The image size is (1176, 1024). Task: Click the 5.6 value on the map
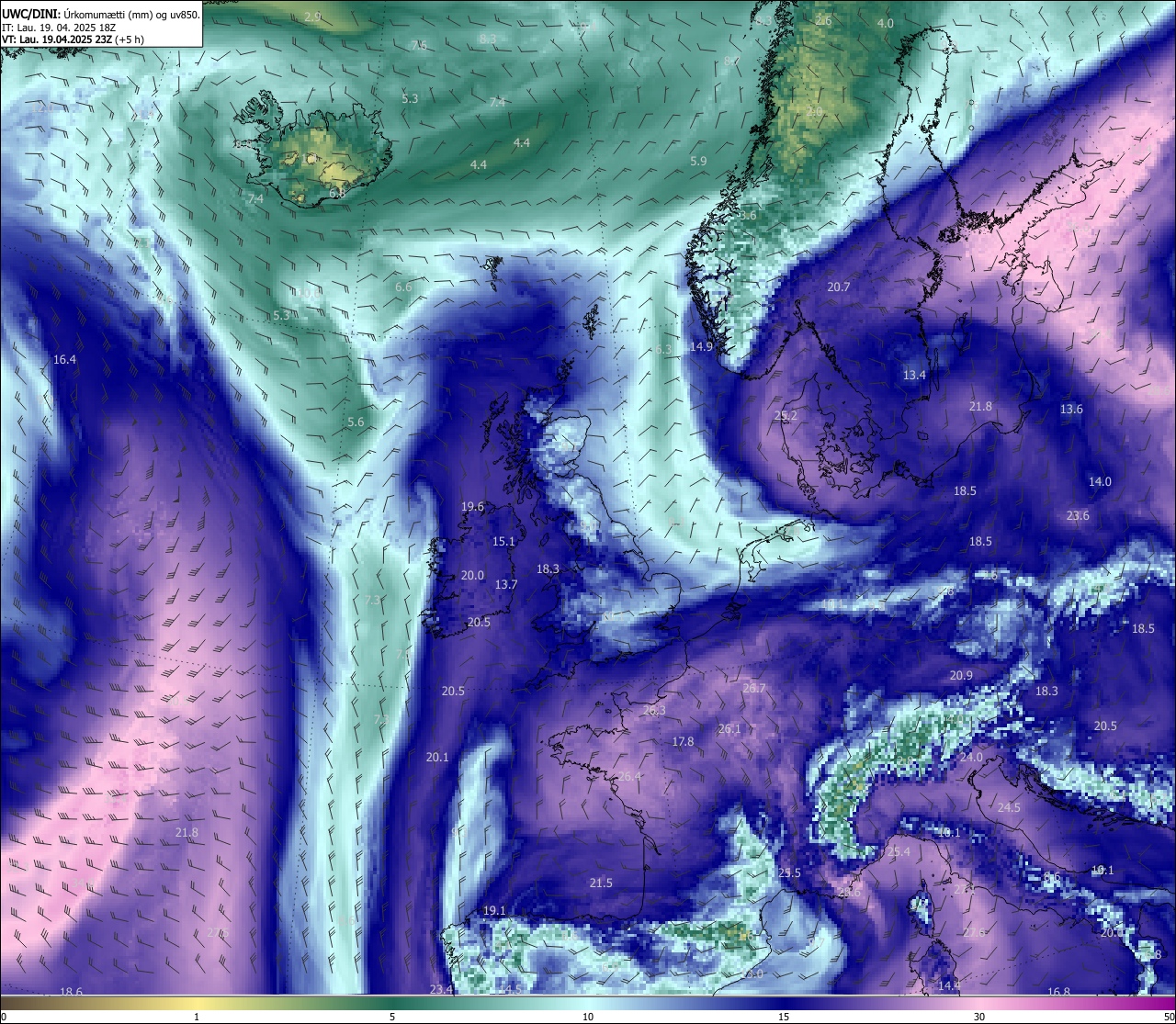coord(356,422)
